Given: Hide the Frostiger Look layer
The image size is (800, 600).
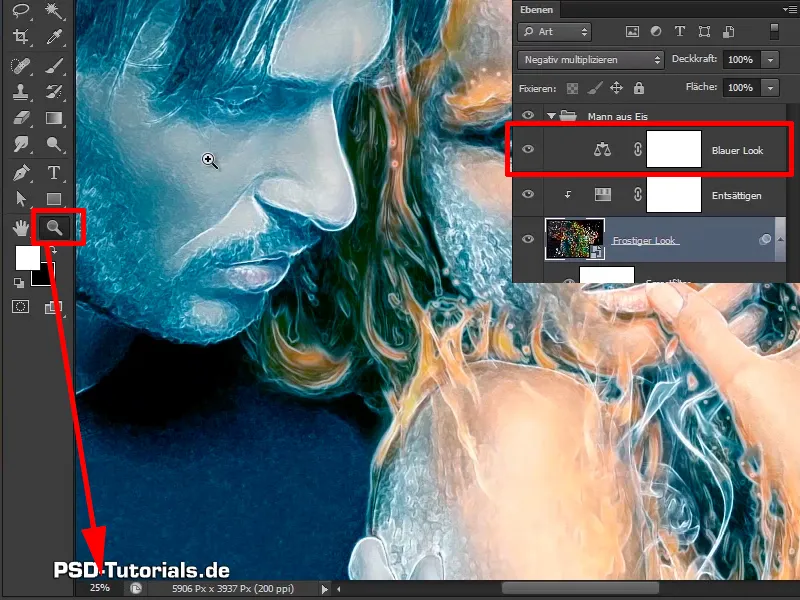Looking at the screenshot, I should (x=528, y=239).
